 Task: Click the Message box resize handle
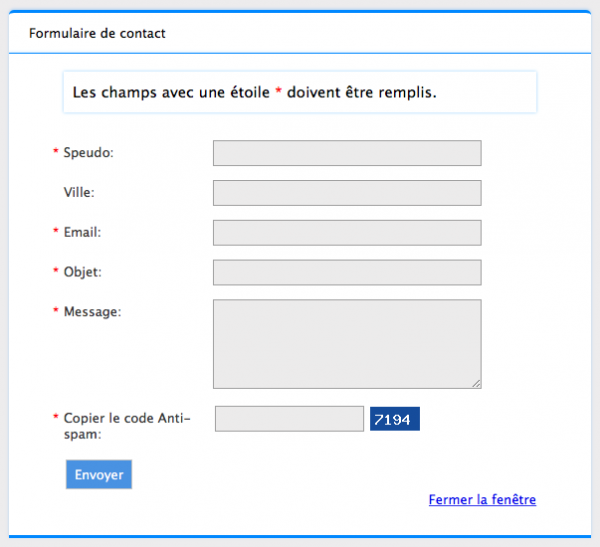(477, 383)
